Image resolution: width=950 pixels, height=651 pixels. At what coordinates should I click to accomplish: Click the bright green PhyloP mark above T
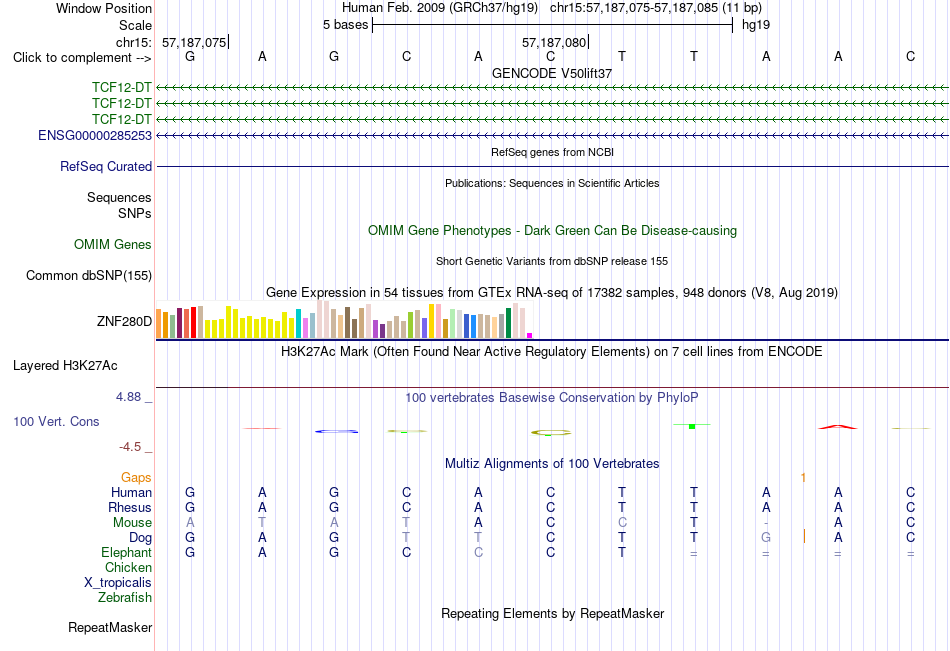692,426
